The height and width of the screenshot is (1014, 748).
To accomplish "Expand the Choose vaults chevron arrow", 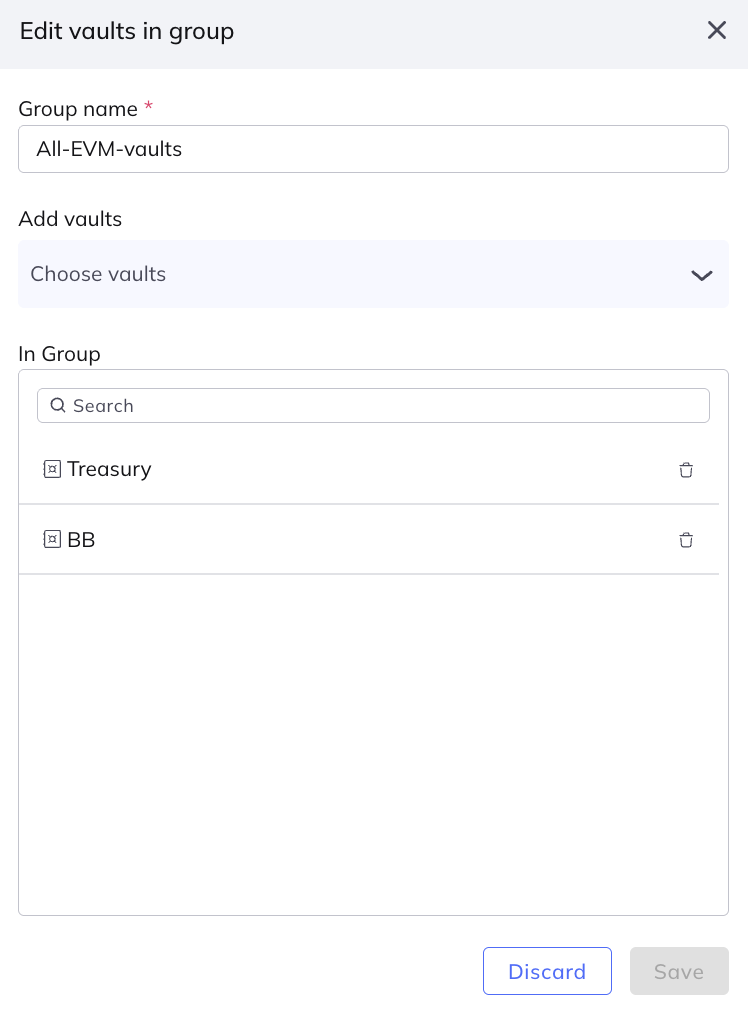I will pyautogui.click(x=701, y=275).
